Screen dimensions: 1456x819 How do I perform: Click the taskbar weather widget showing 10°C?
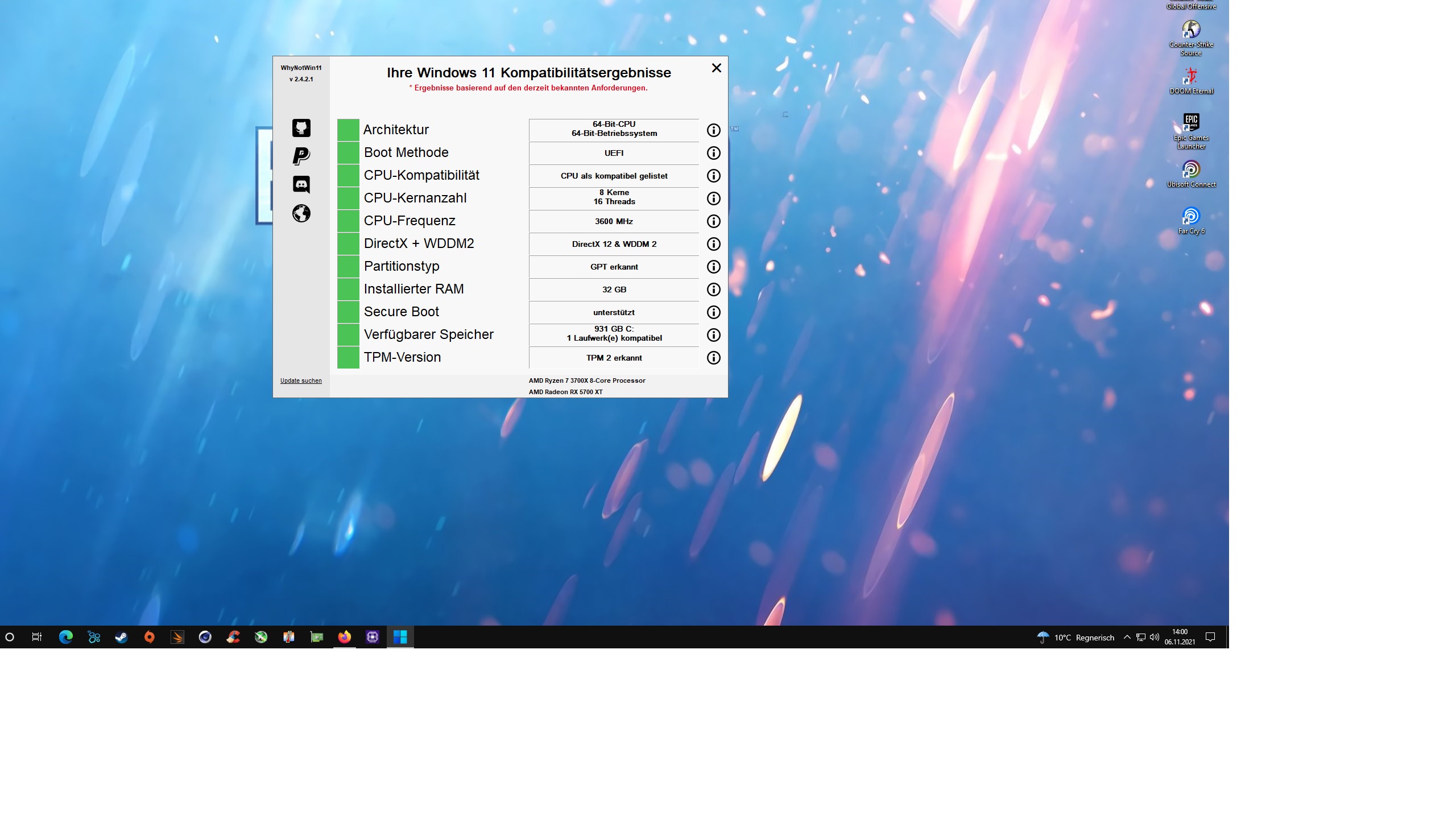pyautogui.click(x=1075, y=638)
